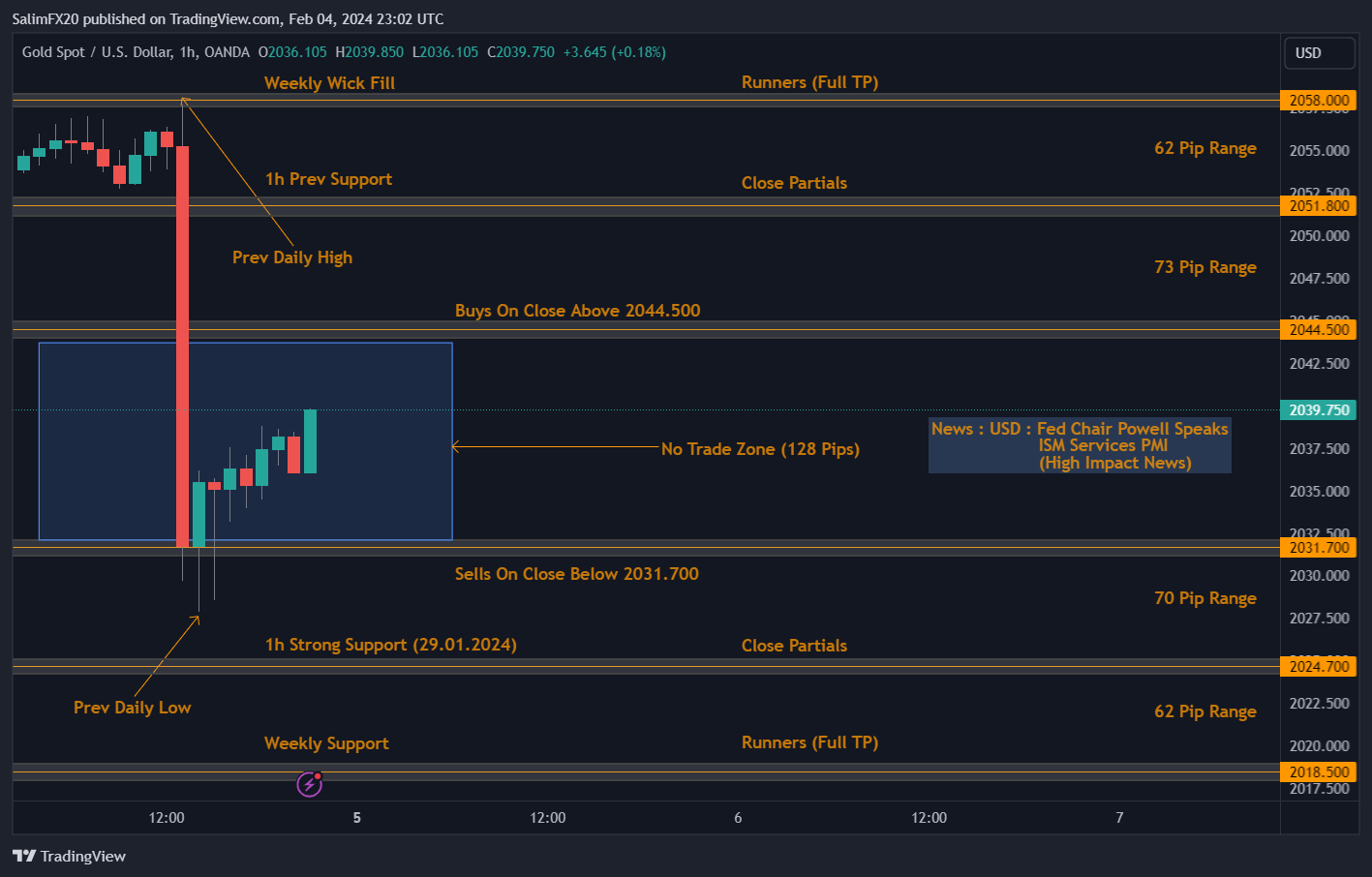This screenshot has height=877, width=1372.
Task: Click the 2031.700 sell trigger price label
Action: tap(1318, 547)
